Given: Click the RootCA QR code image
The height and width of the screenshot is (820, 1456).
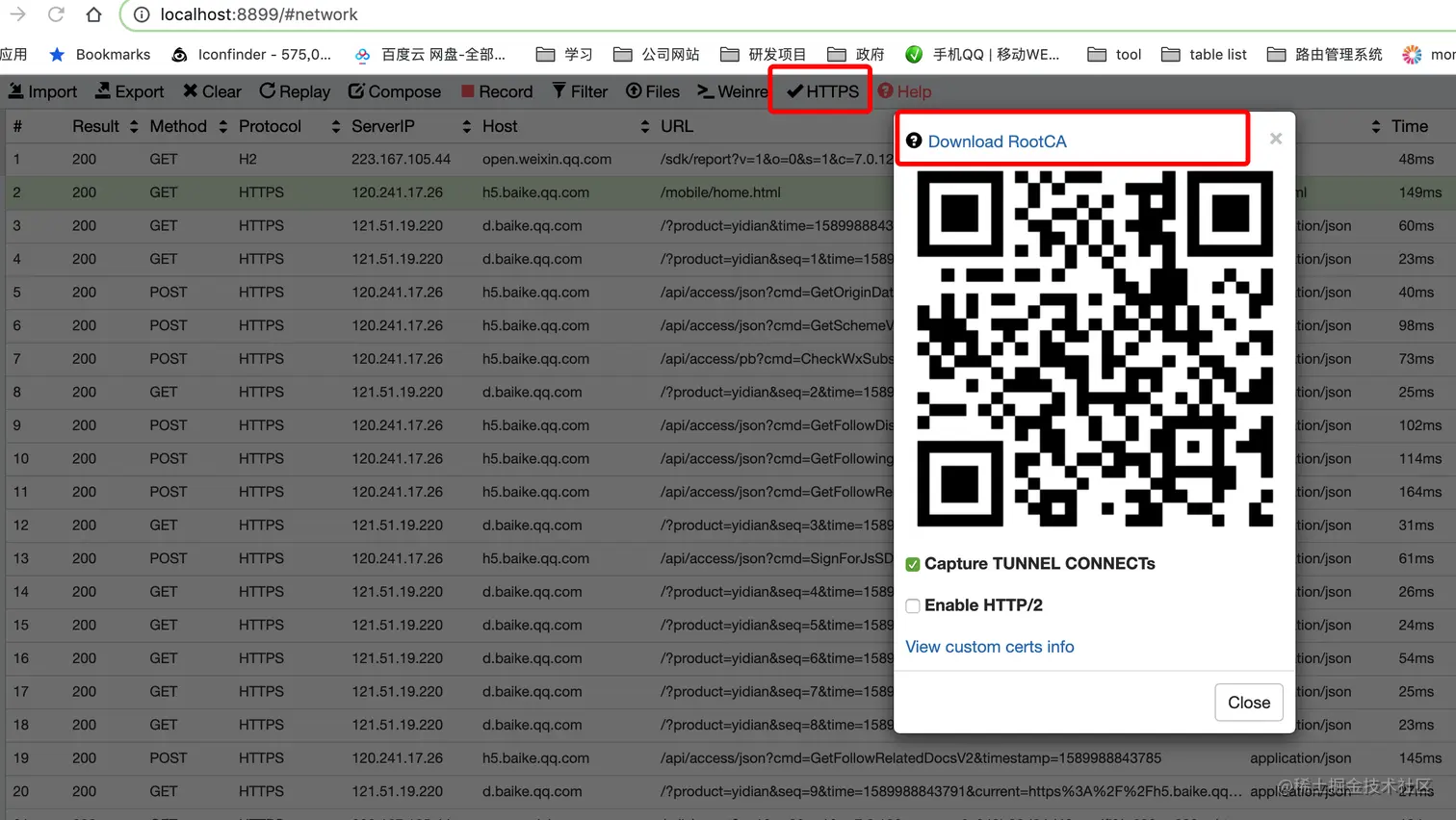Looking at the screenshot, I should [x=1095, y=349].
